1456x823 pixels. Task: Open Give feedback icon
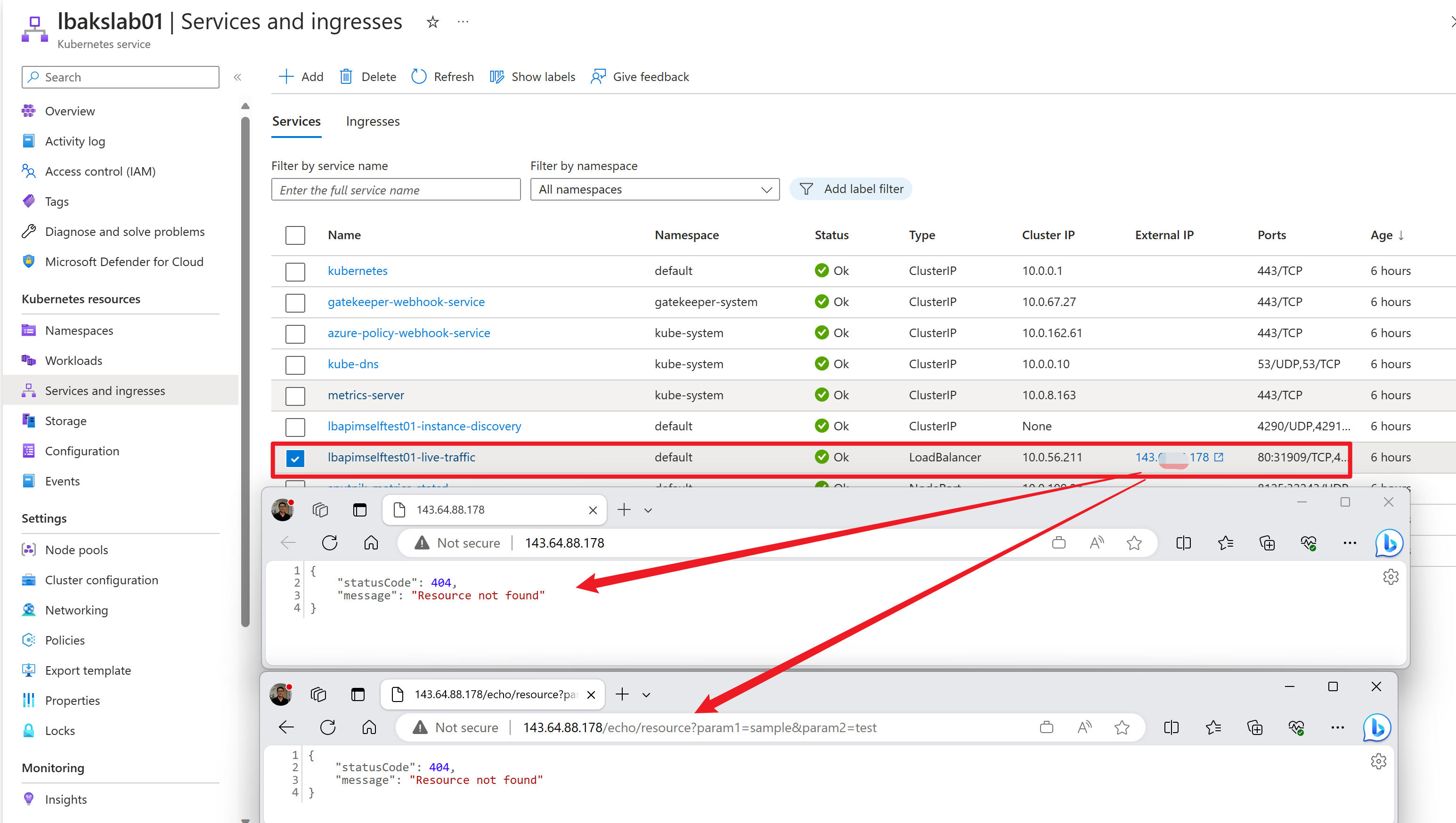[598, 77]
